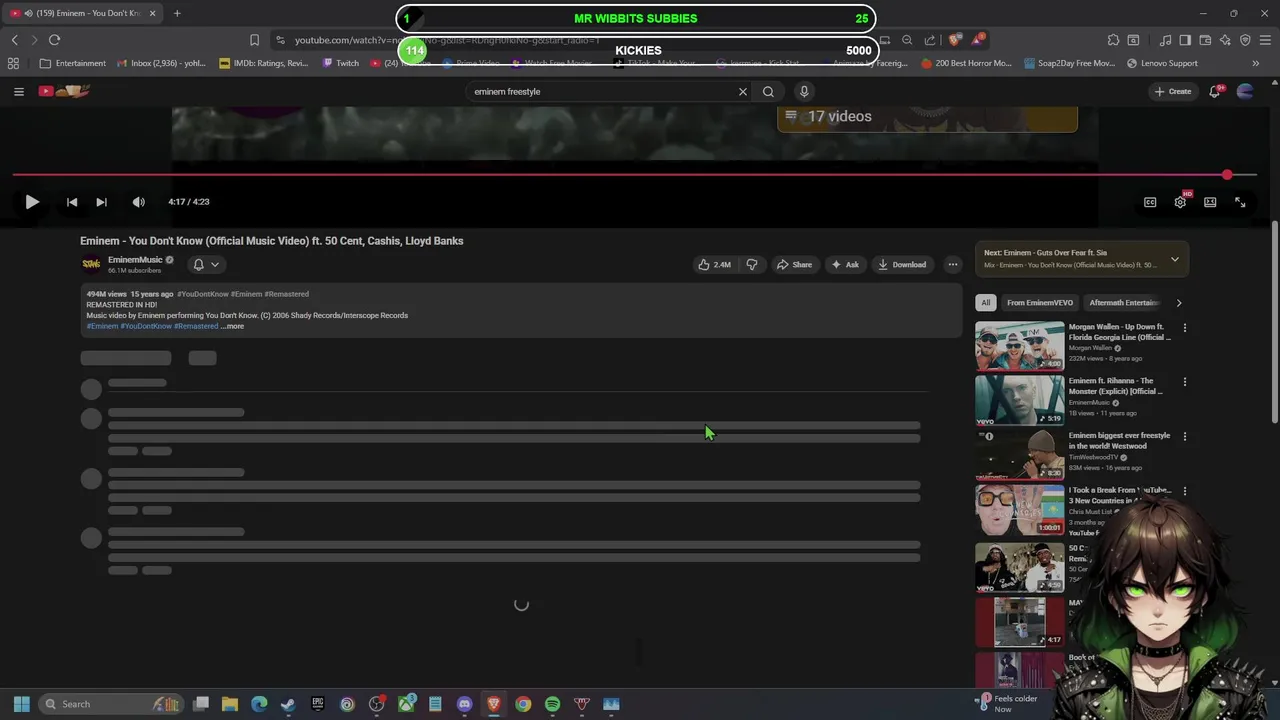Screen dimensions: 1280x720
Task: Play the video with the play button
Action: (31, 202)
